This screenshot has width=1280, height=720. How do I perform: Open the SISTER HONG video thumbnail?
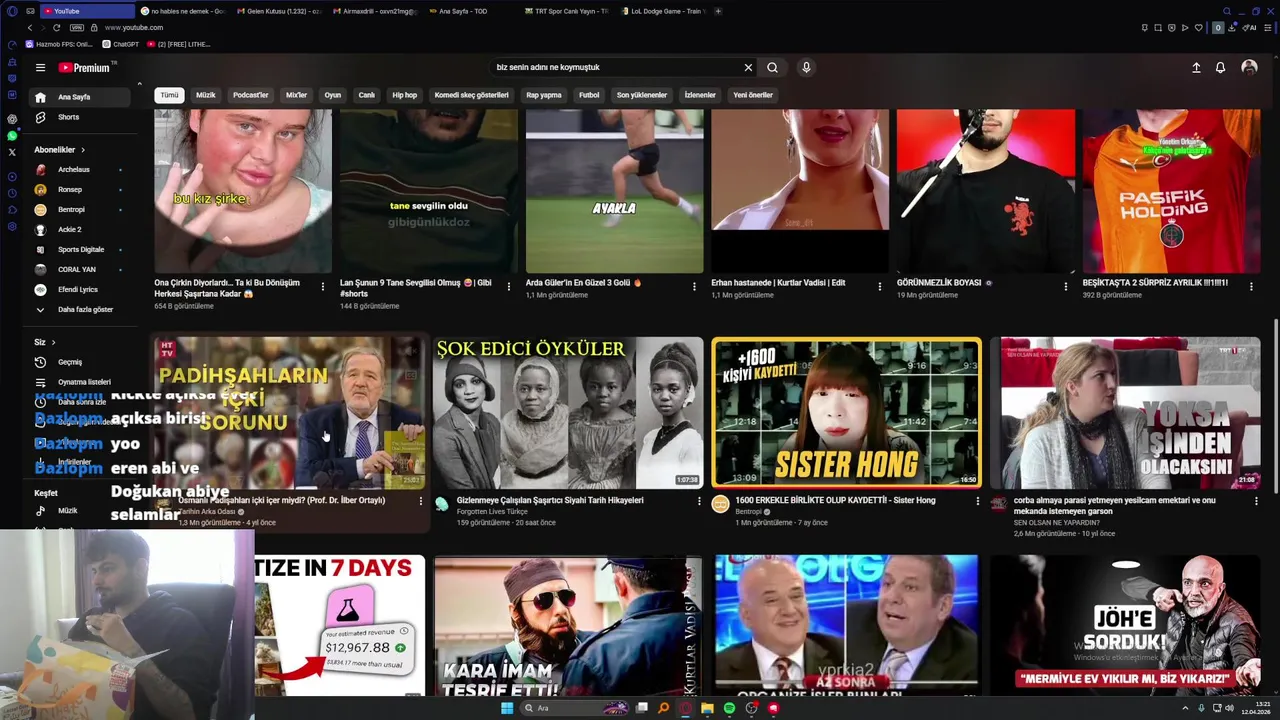[846, 413]
